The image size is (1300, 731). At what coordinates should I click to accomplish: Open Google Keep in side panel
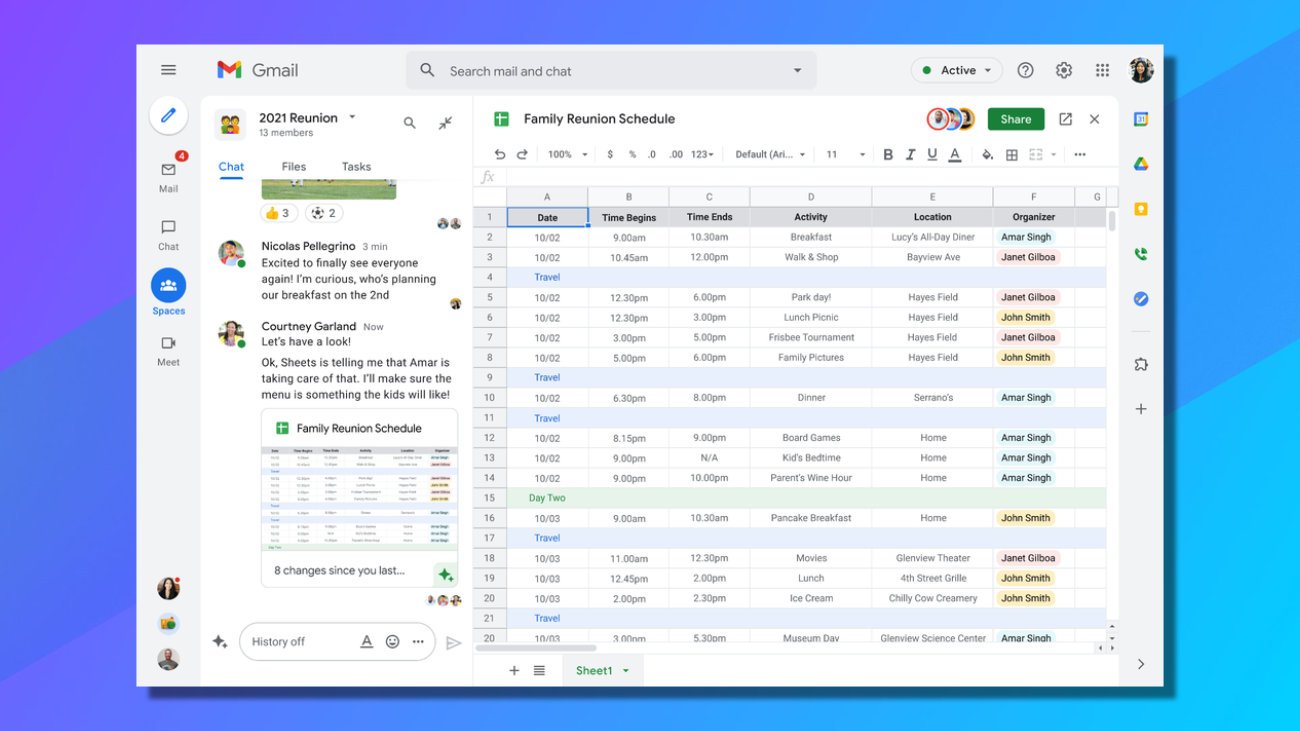tap(1141, 209)
